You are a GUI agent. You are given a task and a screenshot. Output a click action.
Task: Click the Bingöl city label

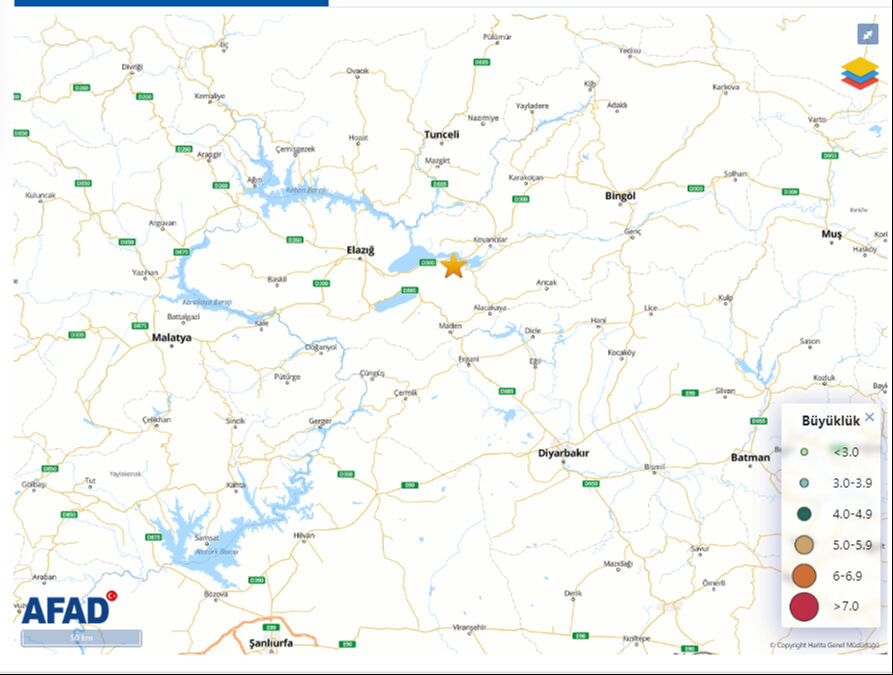[x=621, y=196]
